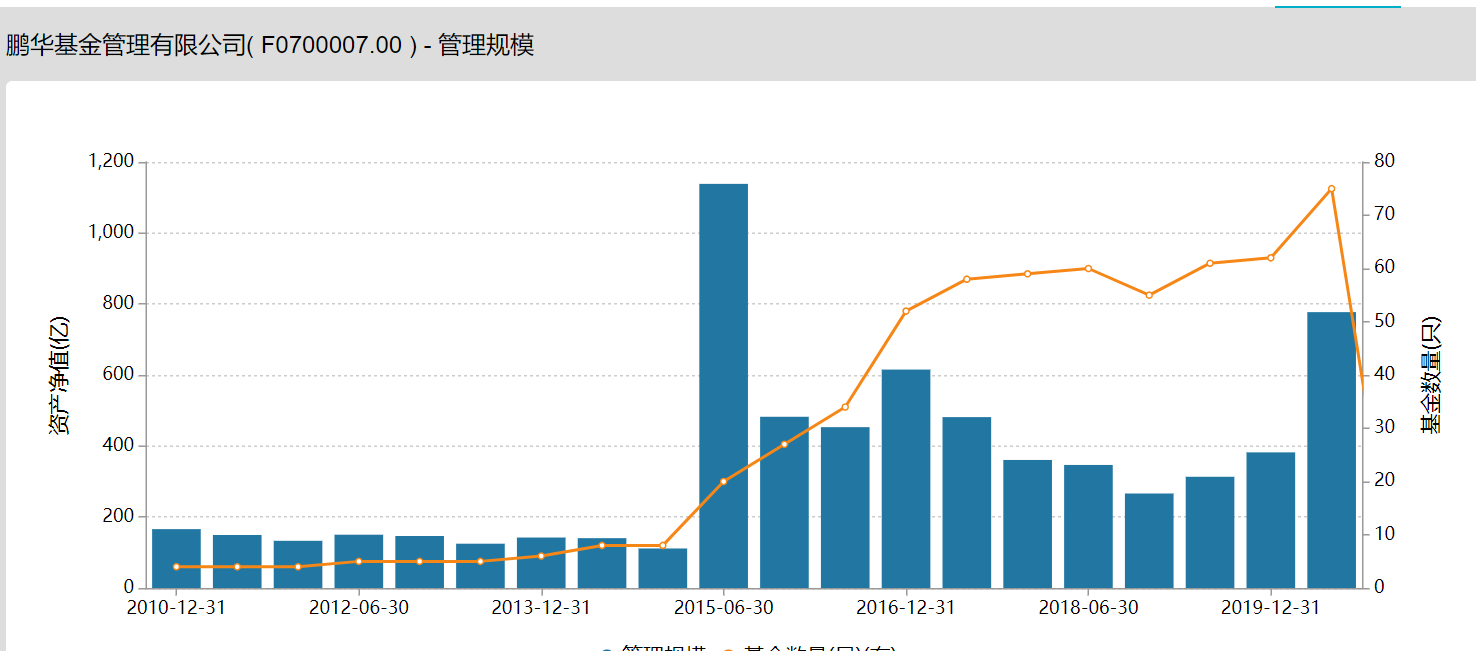
Task: Select the blue bar for 2019-12-31
Action: pos(1271,520)
